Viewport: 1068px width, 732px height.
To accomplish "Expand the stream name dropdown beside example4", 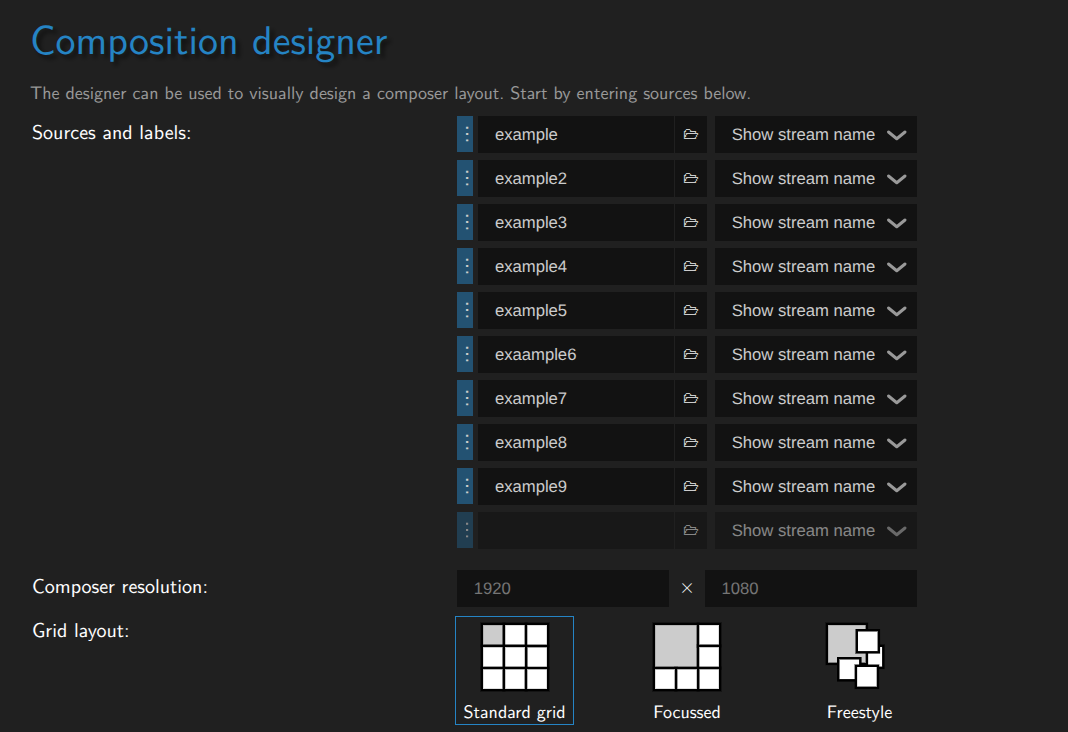I will (x=815, y=266).
